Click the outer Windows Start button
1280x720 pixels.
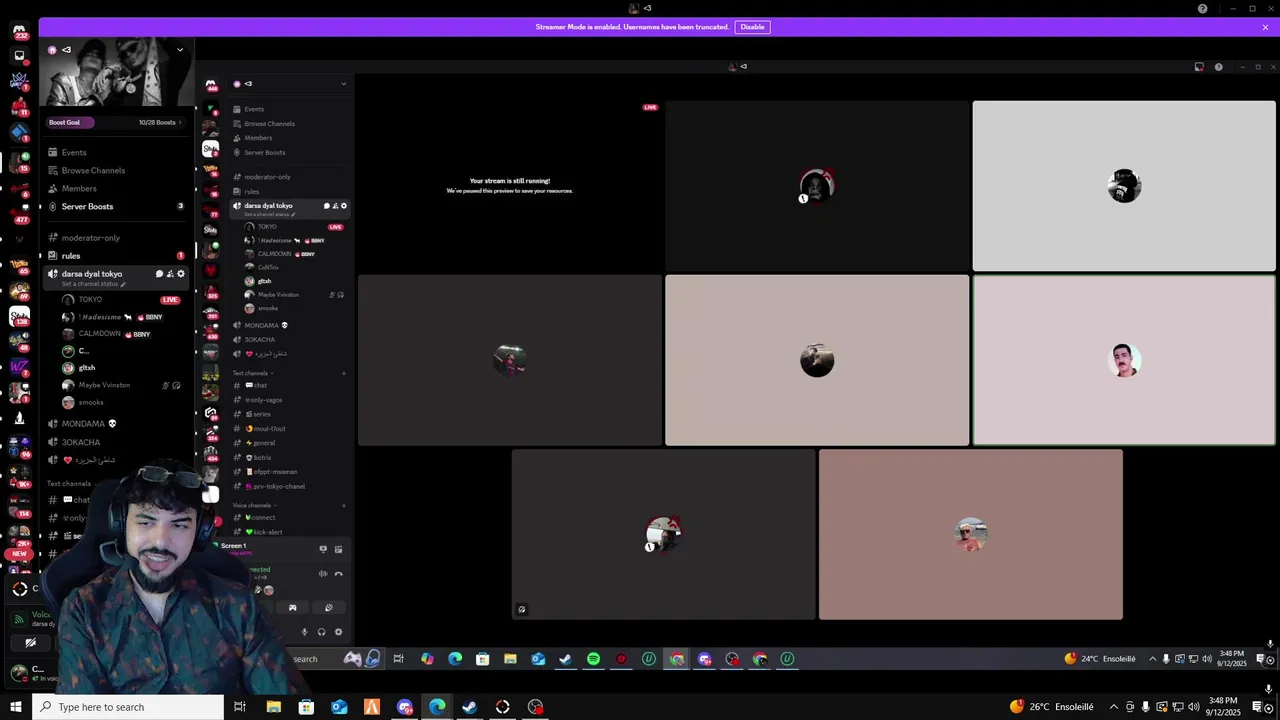click(15, 707)
